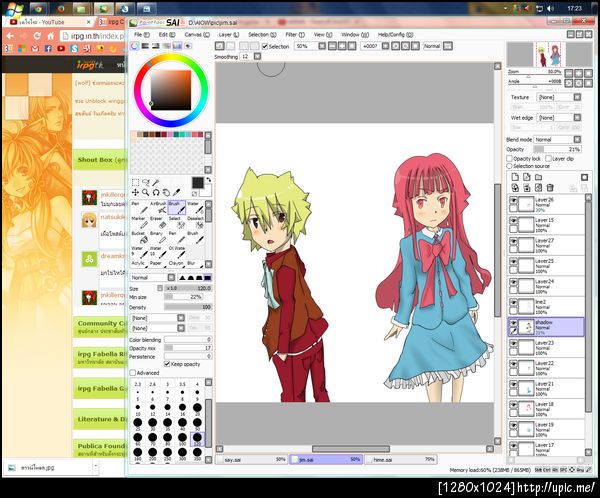Choose the AirBrush tool
Viewport: 600px width, 498px height.
tap(158, 207)
